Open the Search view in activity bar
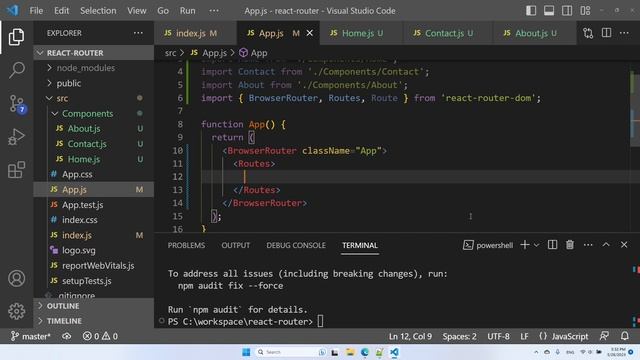This screenshot has height=360, width=640. pyautogui.click(x=16, y=70)
